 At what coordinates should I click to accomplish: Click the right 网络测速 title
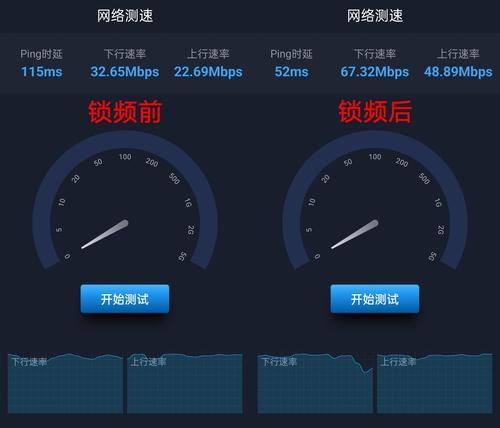point(375,16)
